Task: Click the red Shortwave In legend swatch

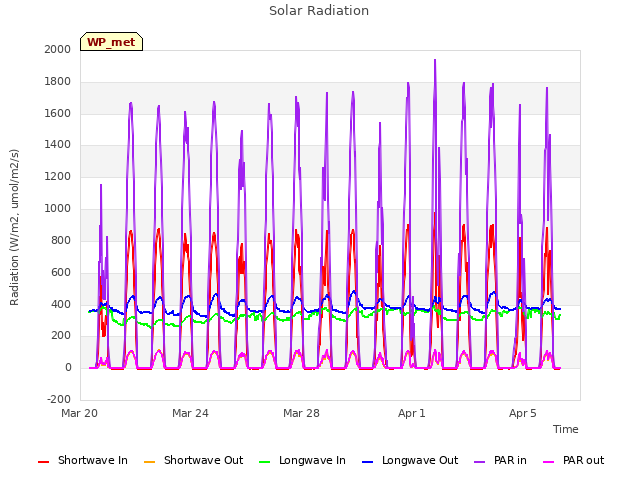Action: [43, 462]
